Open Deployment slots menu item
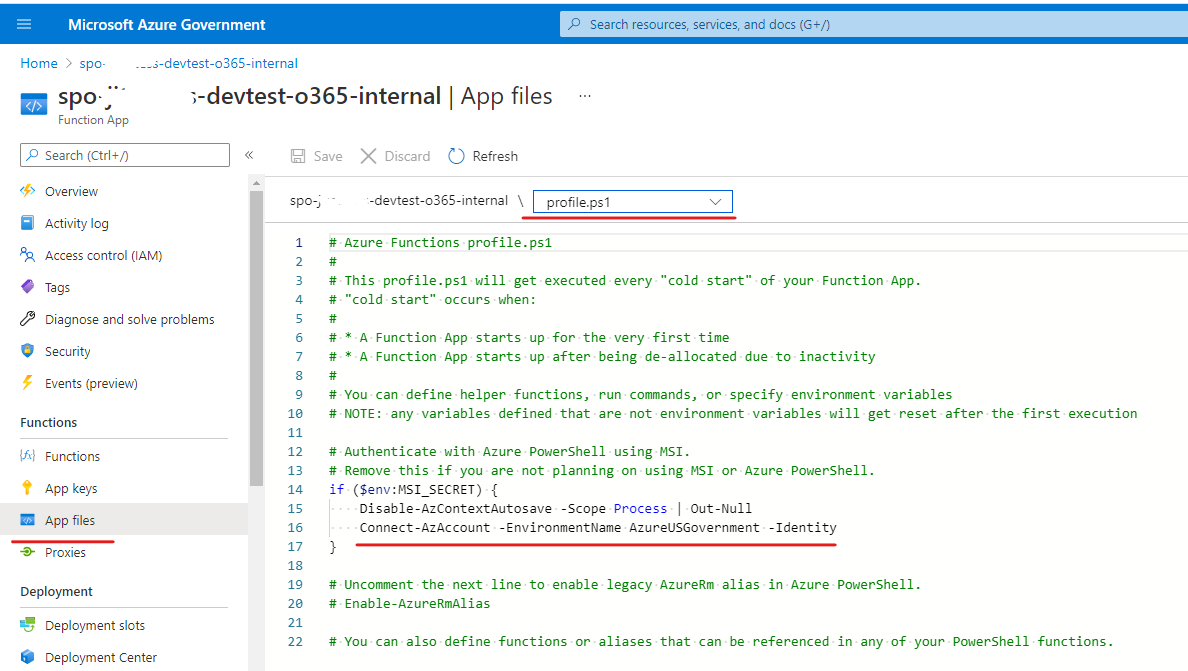 point(95,625)
